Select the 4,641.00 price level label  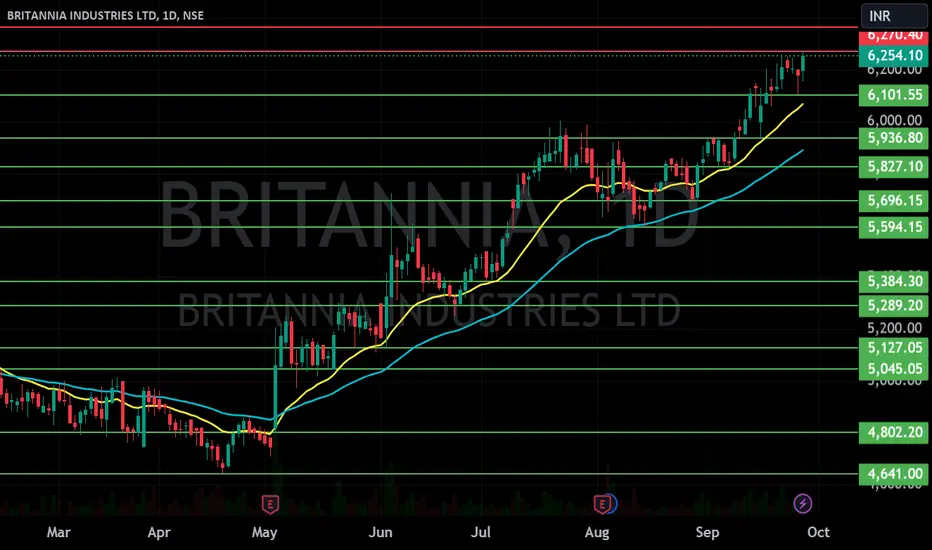pos(893,474)
